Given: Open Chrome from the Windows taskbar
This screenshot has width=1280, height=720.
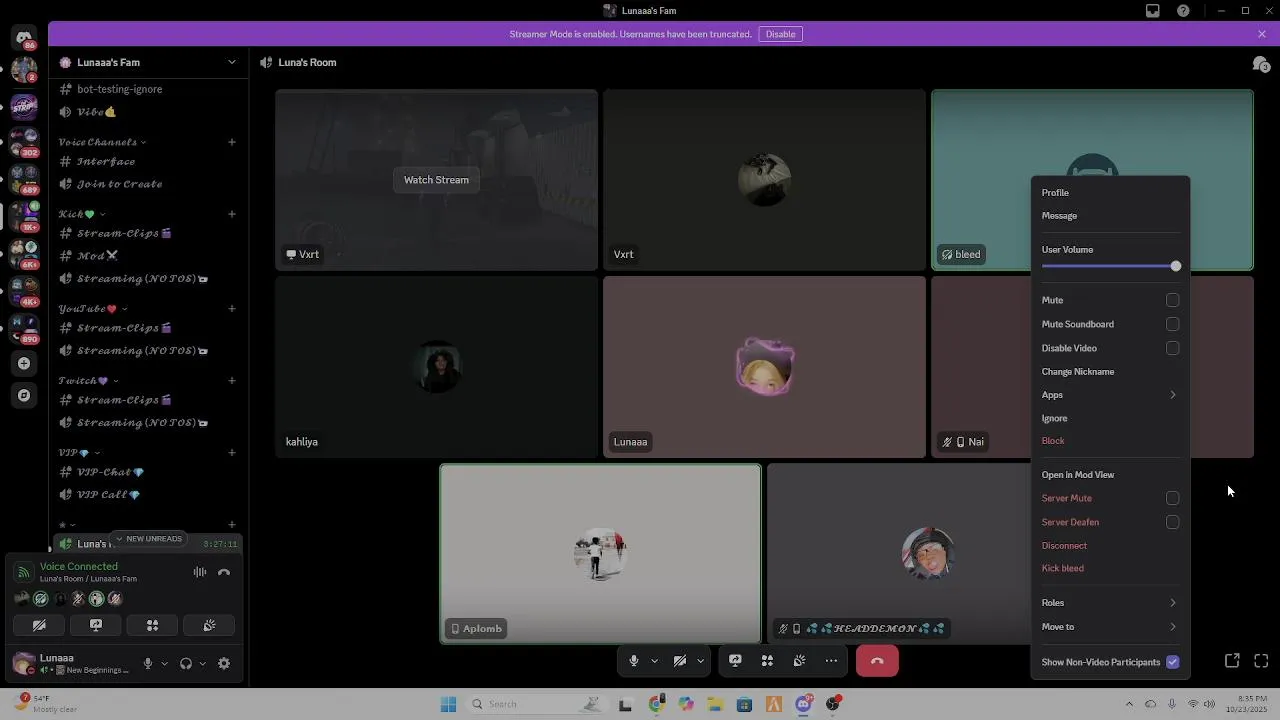Looking at the screenshot, I should (656, 704).
